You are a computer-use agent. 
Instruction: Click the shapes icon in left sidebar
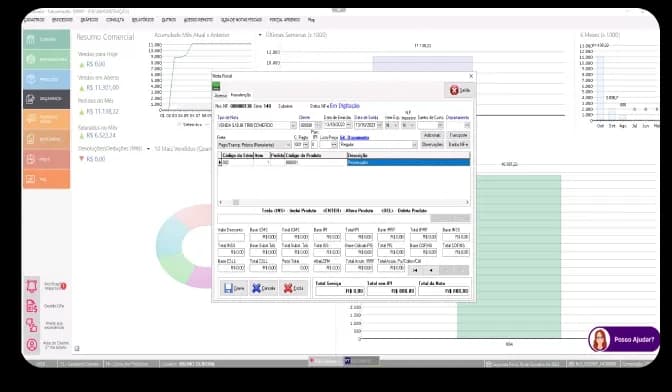(32, 325)
